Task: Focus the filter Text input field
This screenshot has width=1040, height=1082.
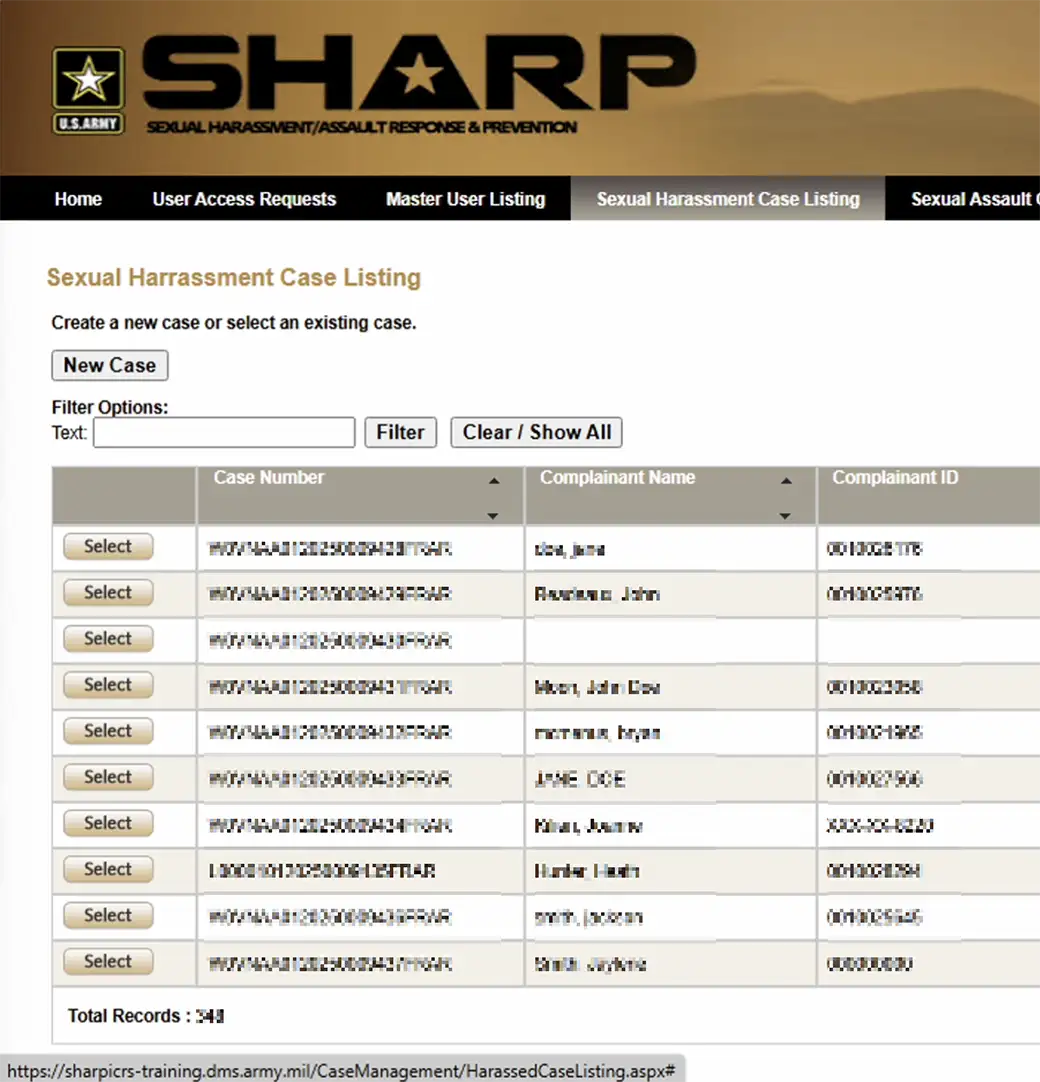Action: [224, 433]
